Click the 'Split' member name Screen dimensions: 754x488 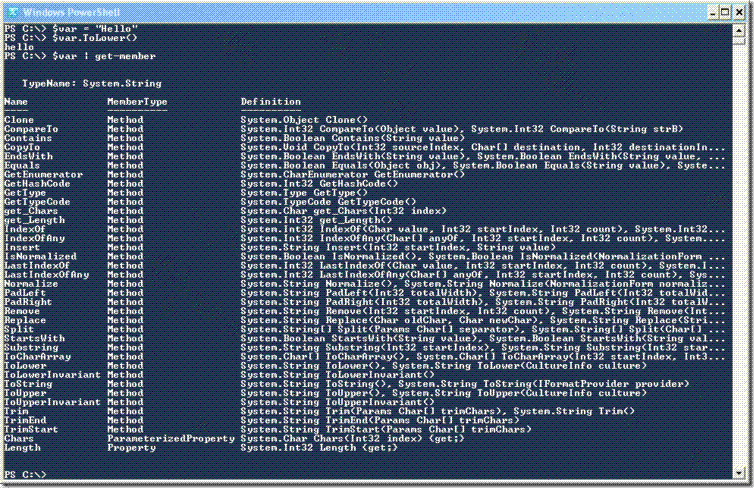(19, 329)
